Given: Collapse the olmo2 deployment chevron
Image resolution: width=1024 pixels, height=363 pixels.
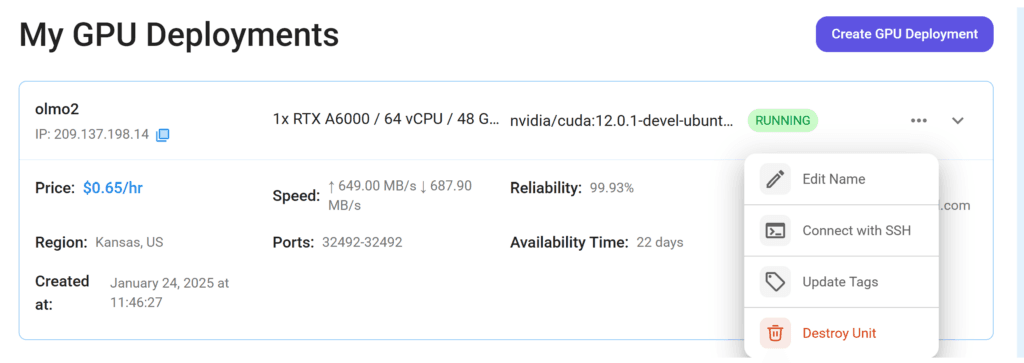Looking at the screenshot, I should tap(957, 121).
